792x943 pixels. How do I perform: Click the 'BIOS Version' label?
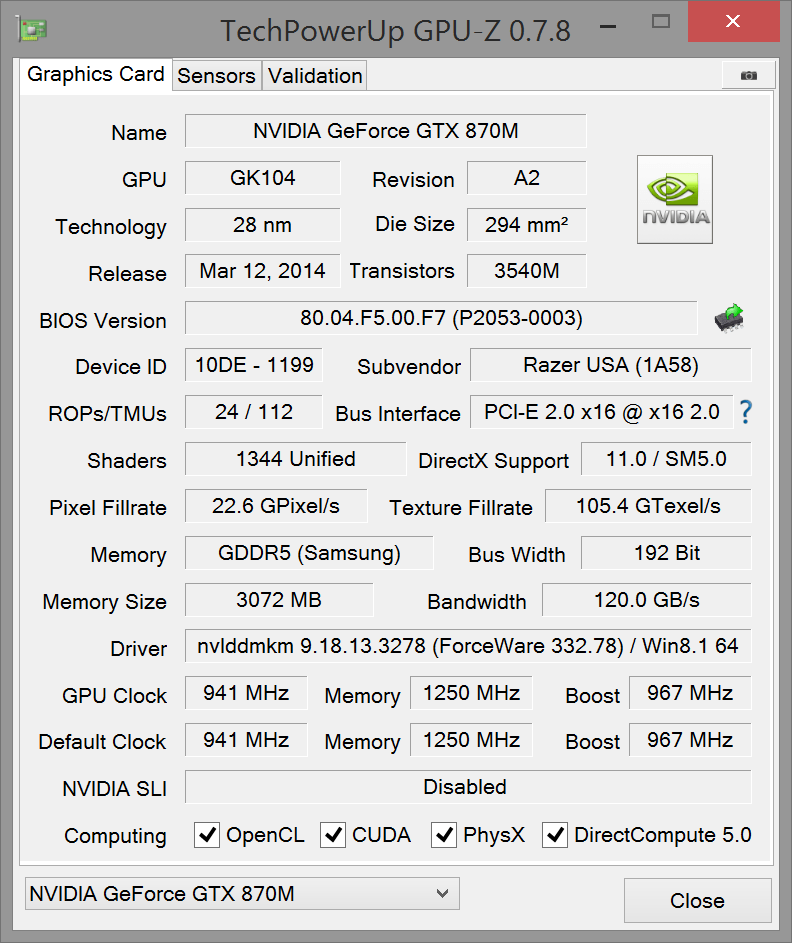coord(103,321)
